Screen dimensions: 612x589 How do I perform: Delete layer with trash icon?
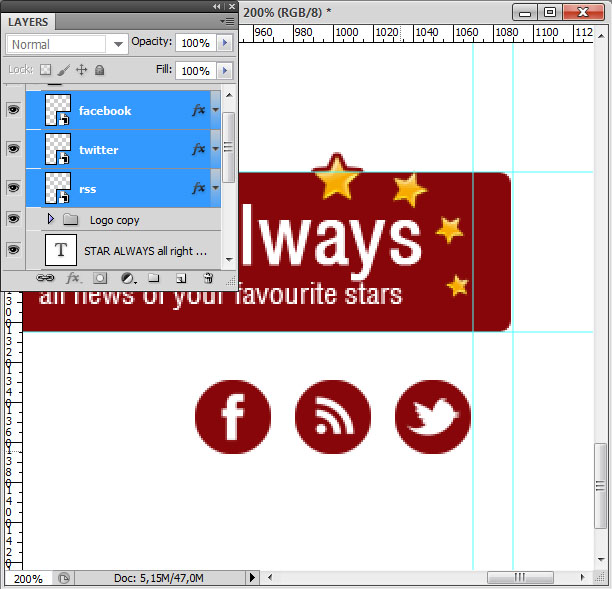pos(208,278)
